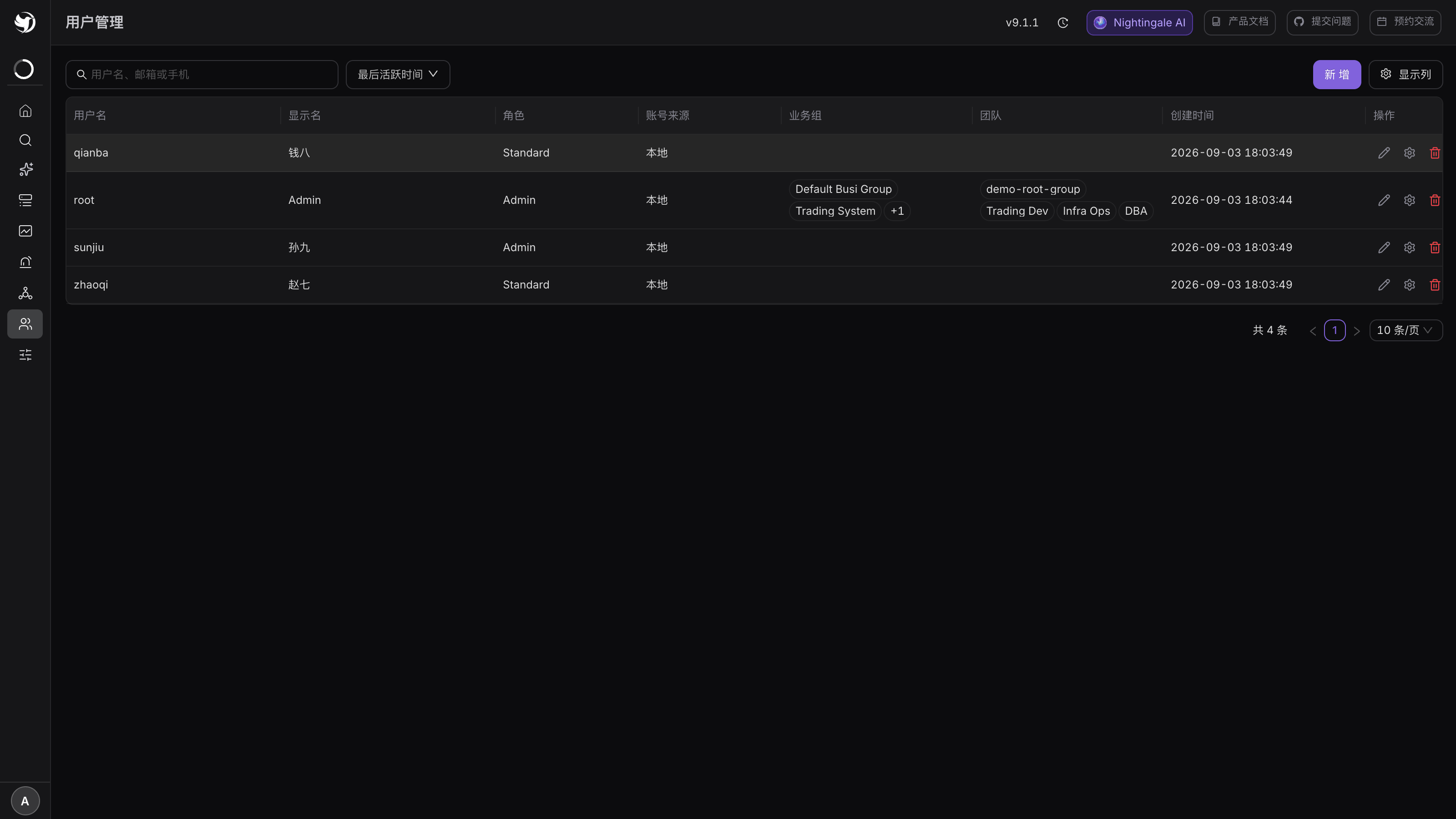Open the alert siren sidebar icon
Image resolution: width=1456 pixels, height=819 pixels.
point(25,262)
